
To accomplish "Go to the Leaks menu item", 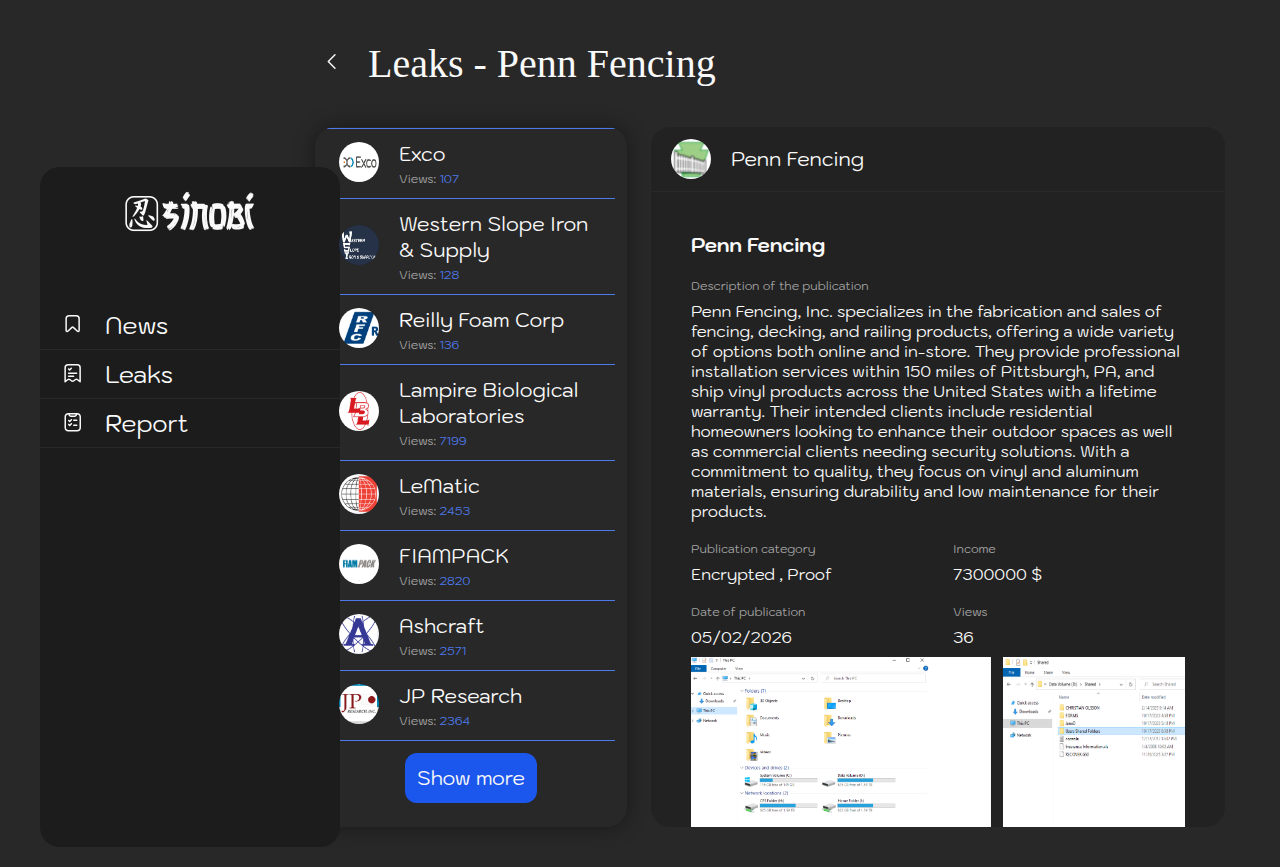I will tap(139, 375).
